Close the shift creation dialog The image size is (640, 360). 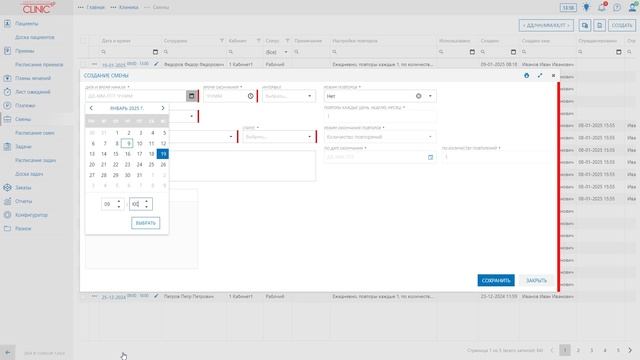[x=553, y=76]
